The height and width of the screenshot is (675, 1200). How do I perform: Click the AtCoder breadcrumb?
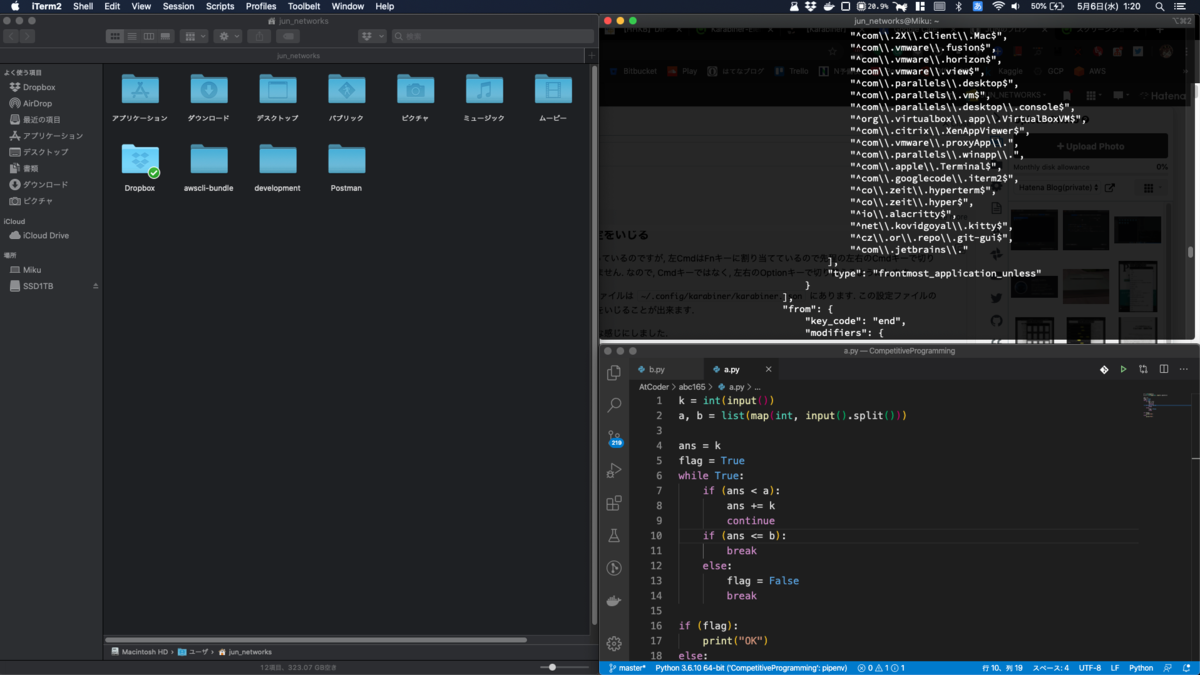point(654,387)
